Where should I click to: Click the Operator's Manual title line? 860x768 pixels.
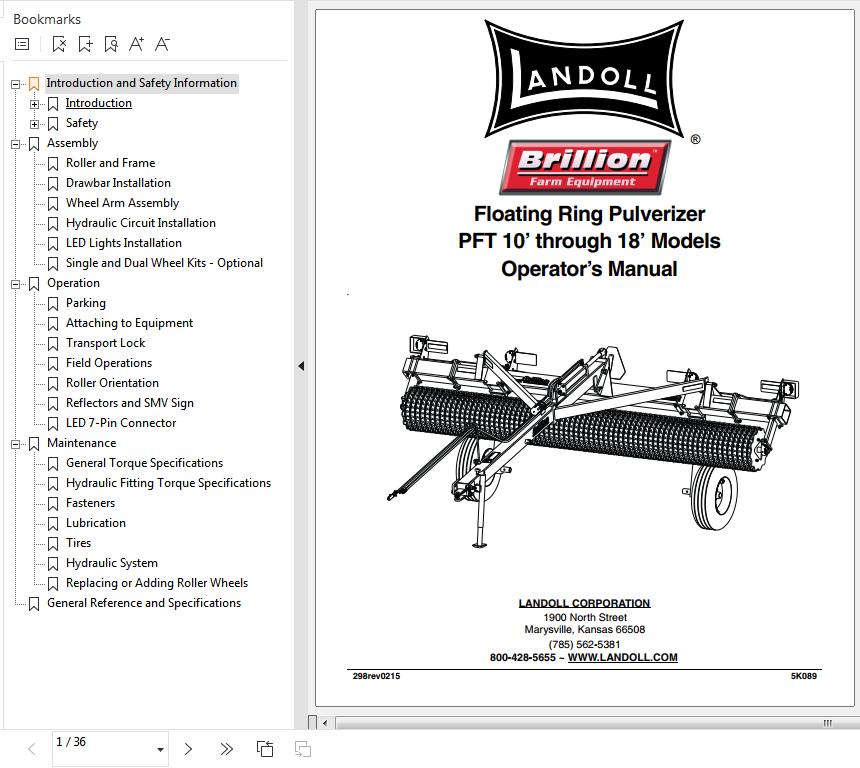pos(589,269)
